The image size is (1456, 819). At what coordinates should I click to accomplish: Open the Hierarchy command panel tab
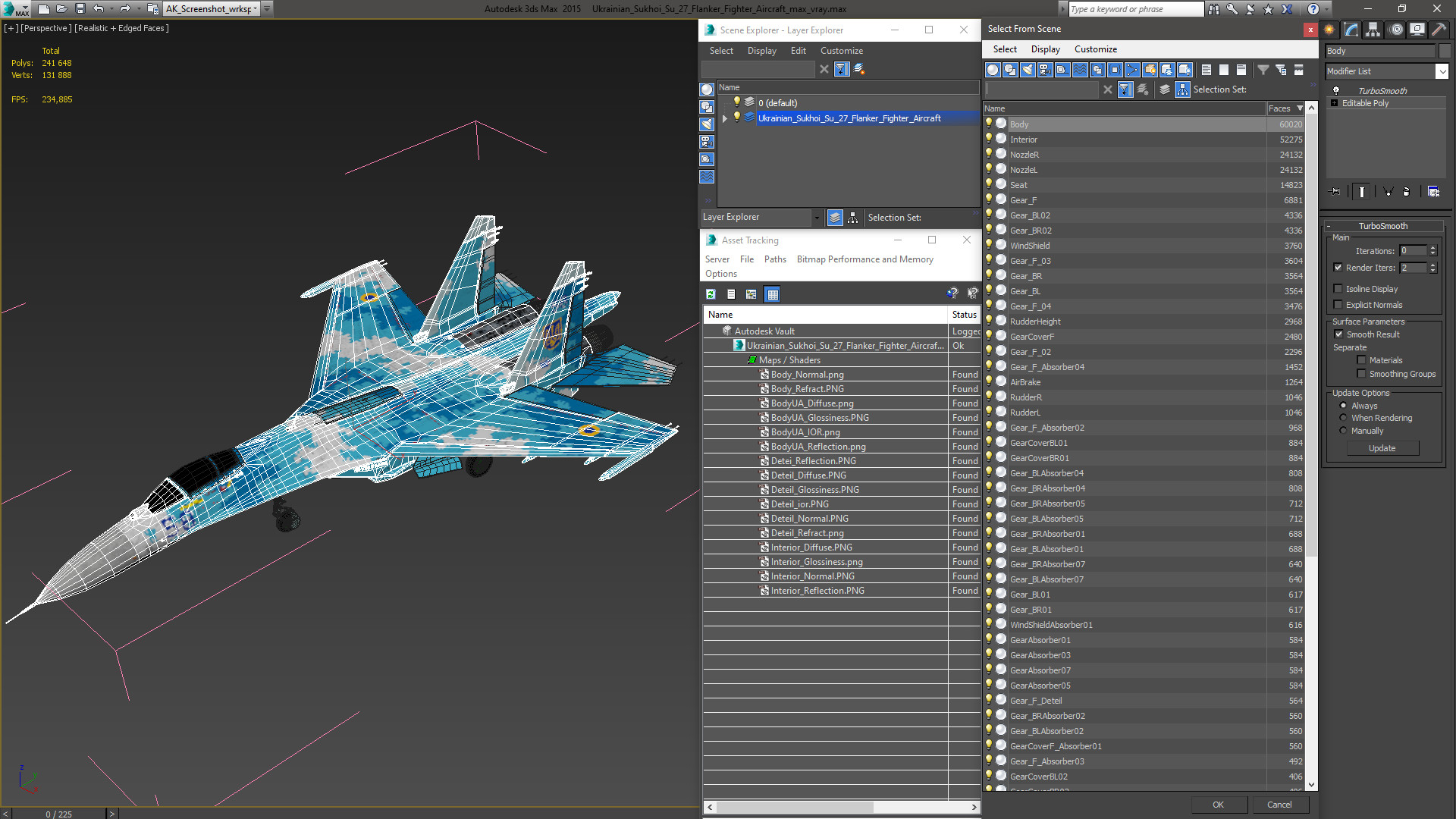coord(1373,30)
